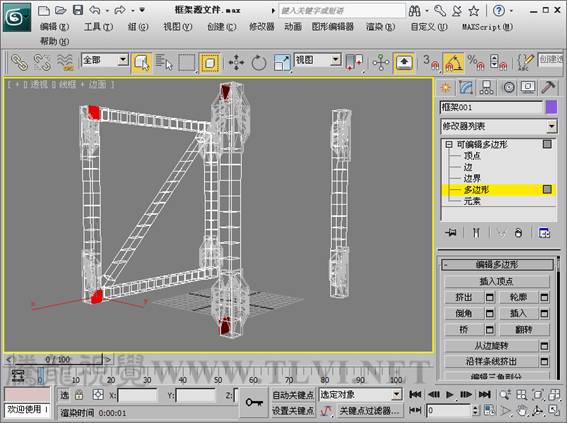Switch to the Create panel tab
This screenshot has width=567, height=423.
click(x=446, y=87)
